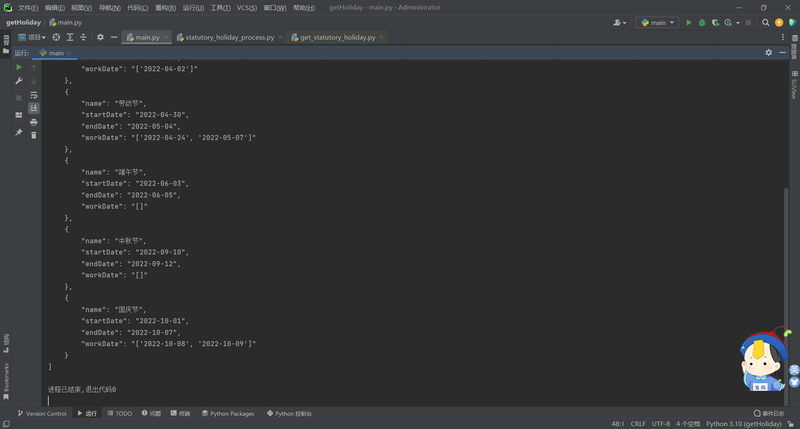Open the VCS menu
Viewport: 800px width, 429px height.
[246, 8]
